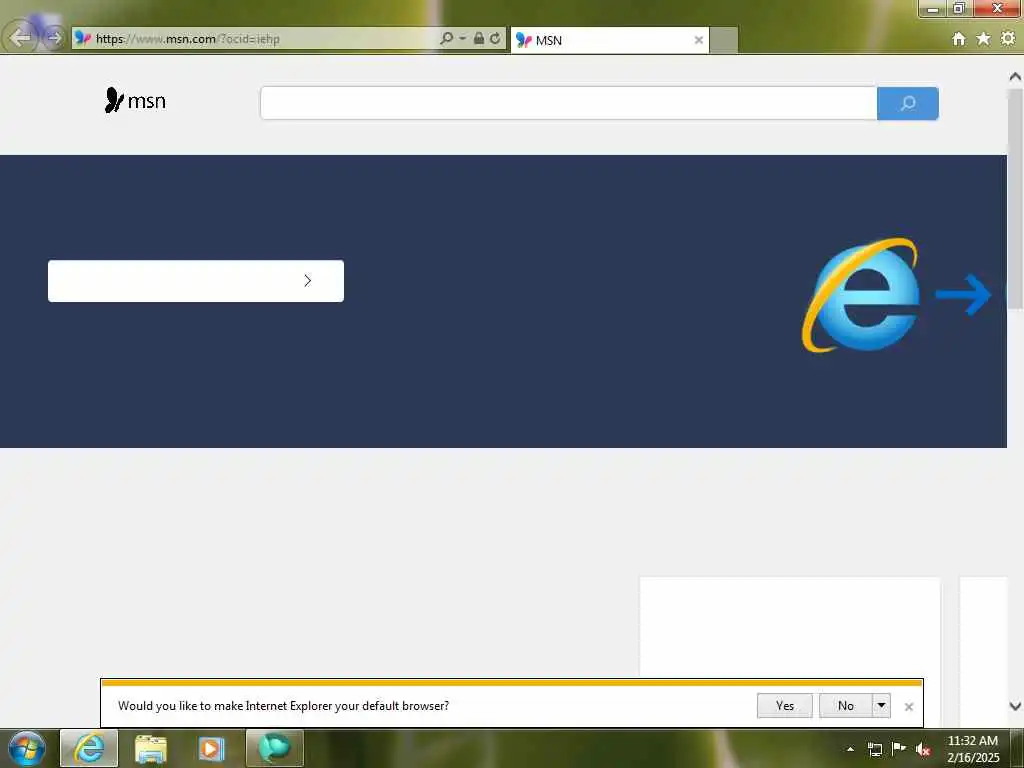Open the Tools gear menu
Screen dimensions: 1024x768
point(1008,39)
